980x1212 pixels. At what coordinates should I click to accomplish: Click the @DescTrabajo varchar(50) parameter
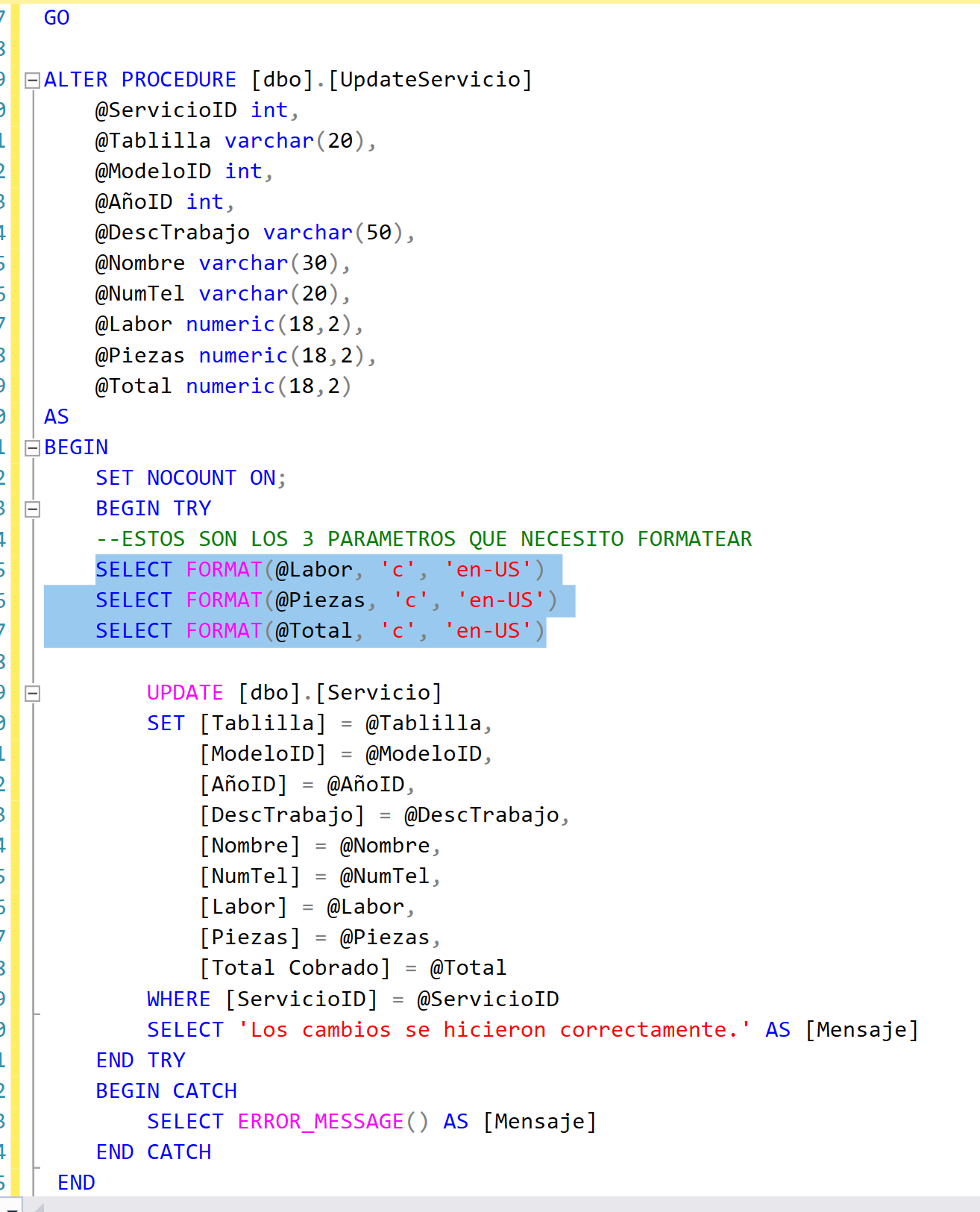click(255, 233)
